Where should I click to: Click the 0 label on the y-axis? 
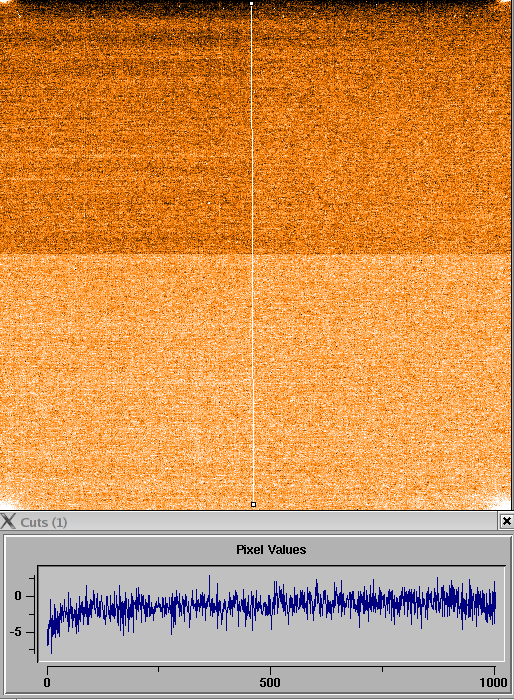[18, 596]
